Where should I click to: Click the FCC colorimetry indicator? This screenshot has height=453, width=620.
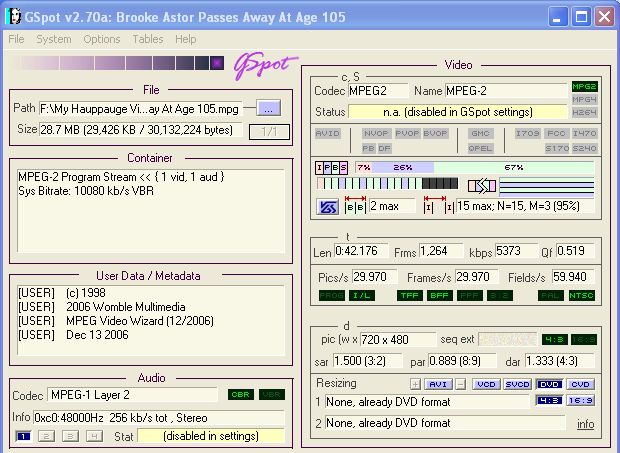point(556,133)
